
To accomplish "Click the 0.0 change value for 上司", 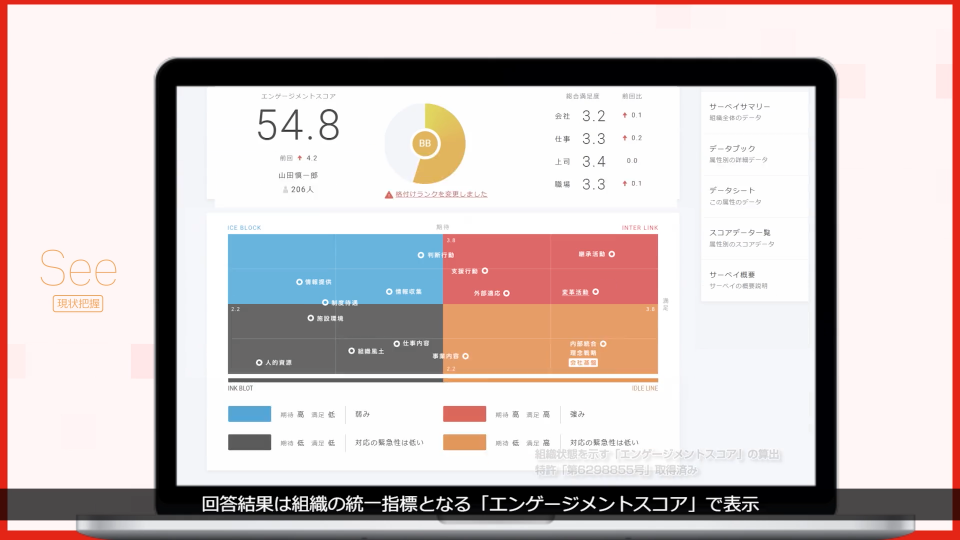I will point(632,161).
